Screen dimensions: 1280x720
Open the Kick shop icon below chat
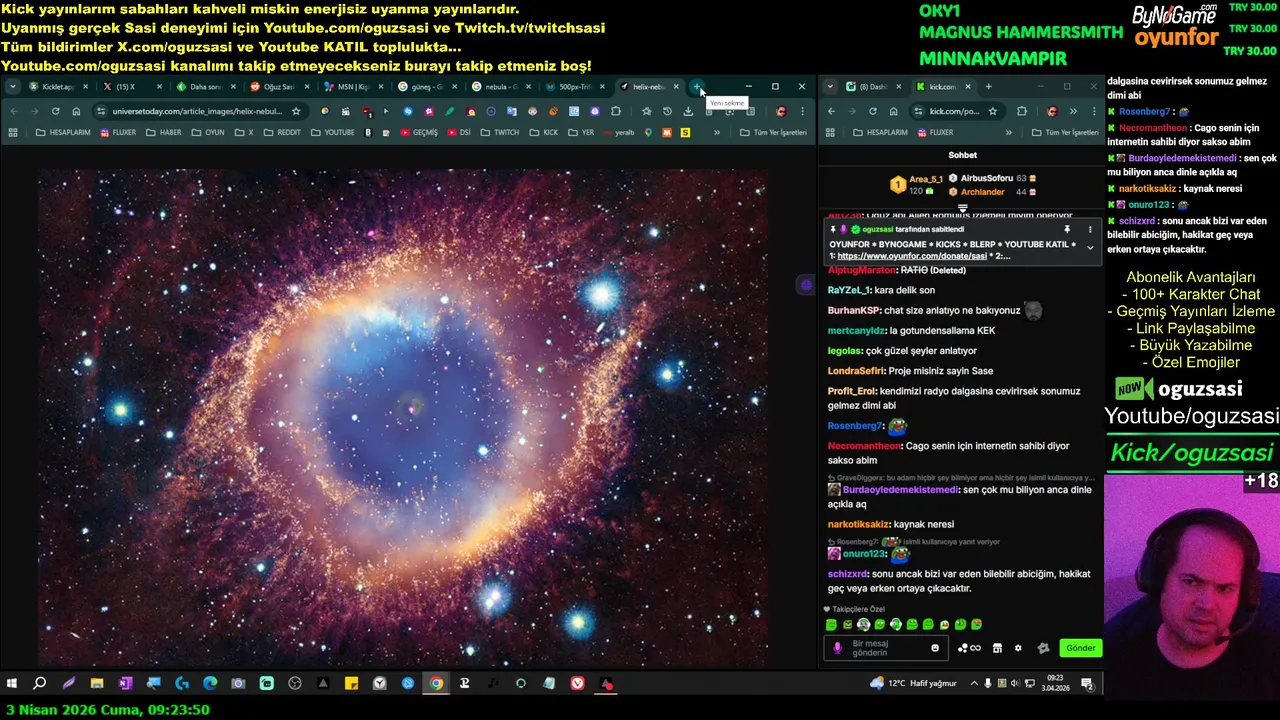[997, 648]
